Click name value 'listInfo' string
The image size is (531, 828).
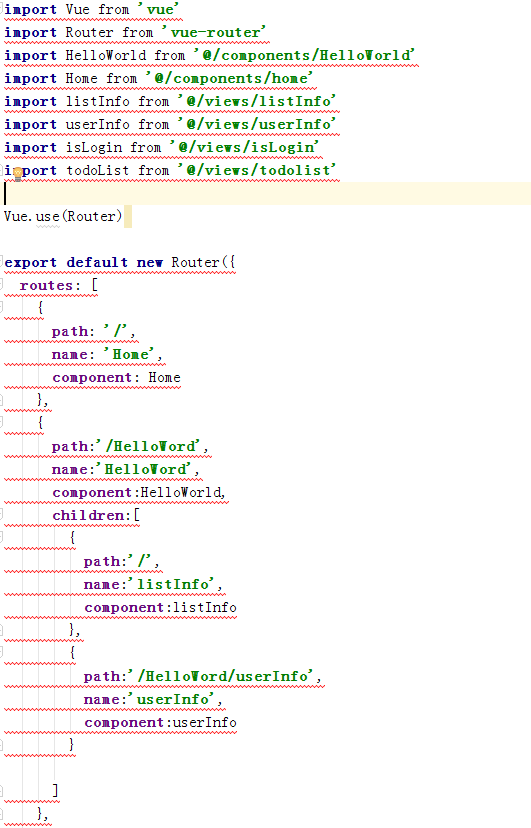point(172,585)
